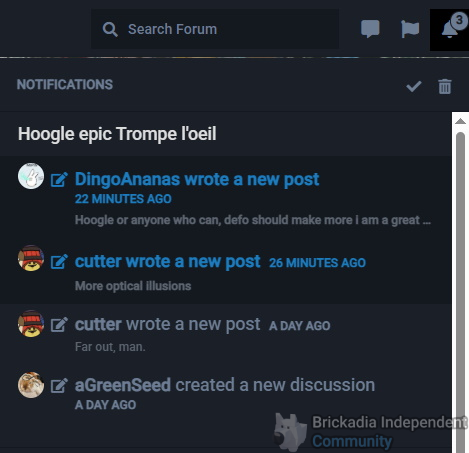469x453 pixels.
Task: Delete all notifications with trash icon
Action: [x=445, y=86]
